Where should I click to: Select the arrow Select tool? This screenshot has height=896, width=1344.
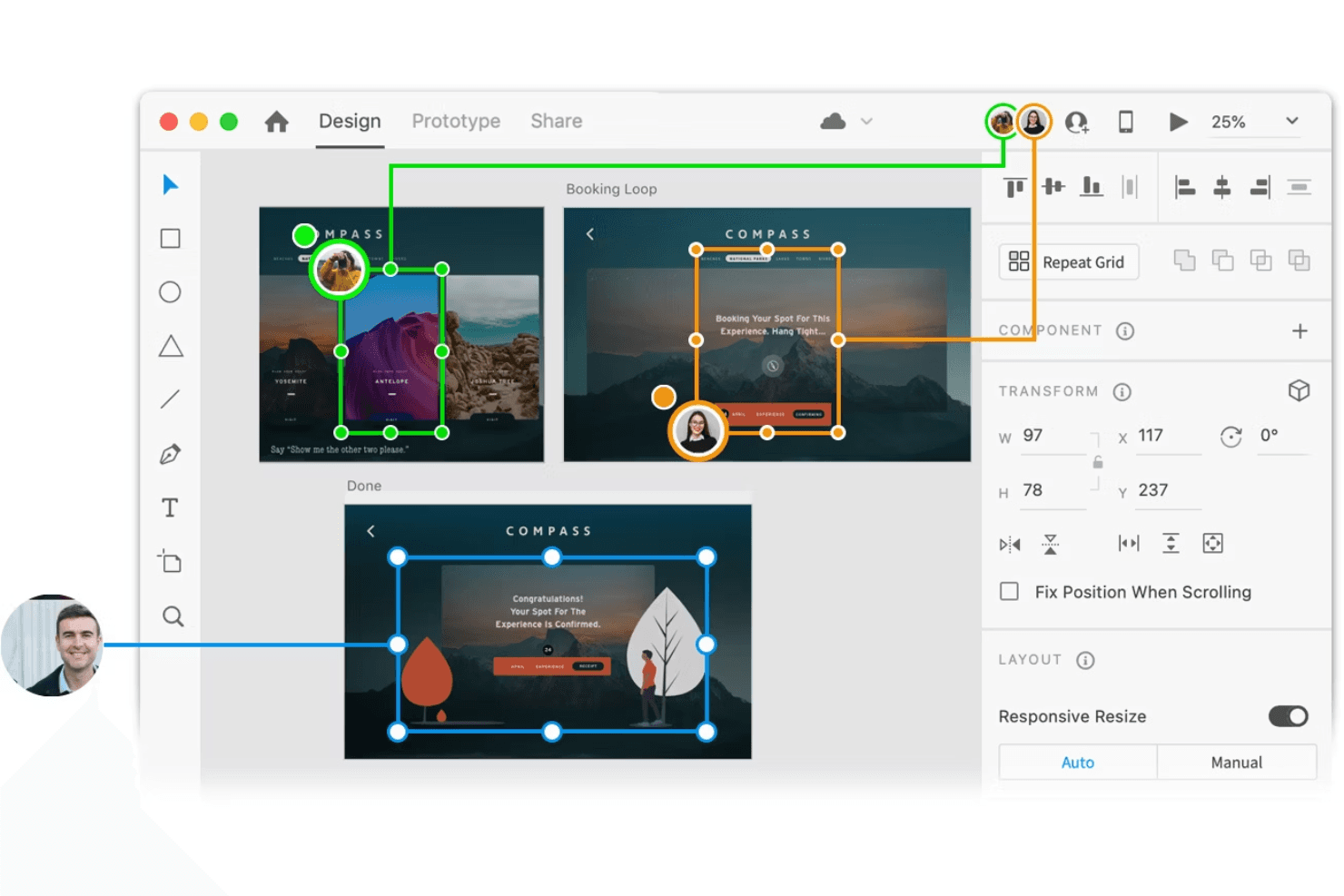(x=170, y=185)
